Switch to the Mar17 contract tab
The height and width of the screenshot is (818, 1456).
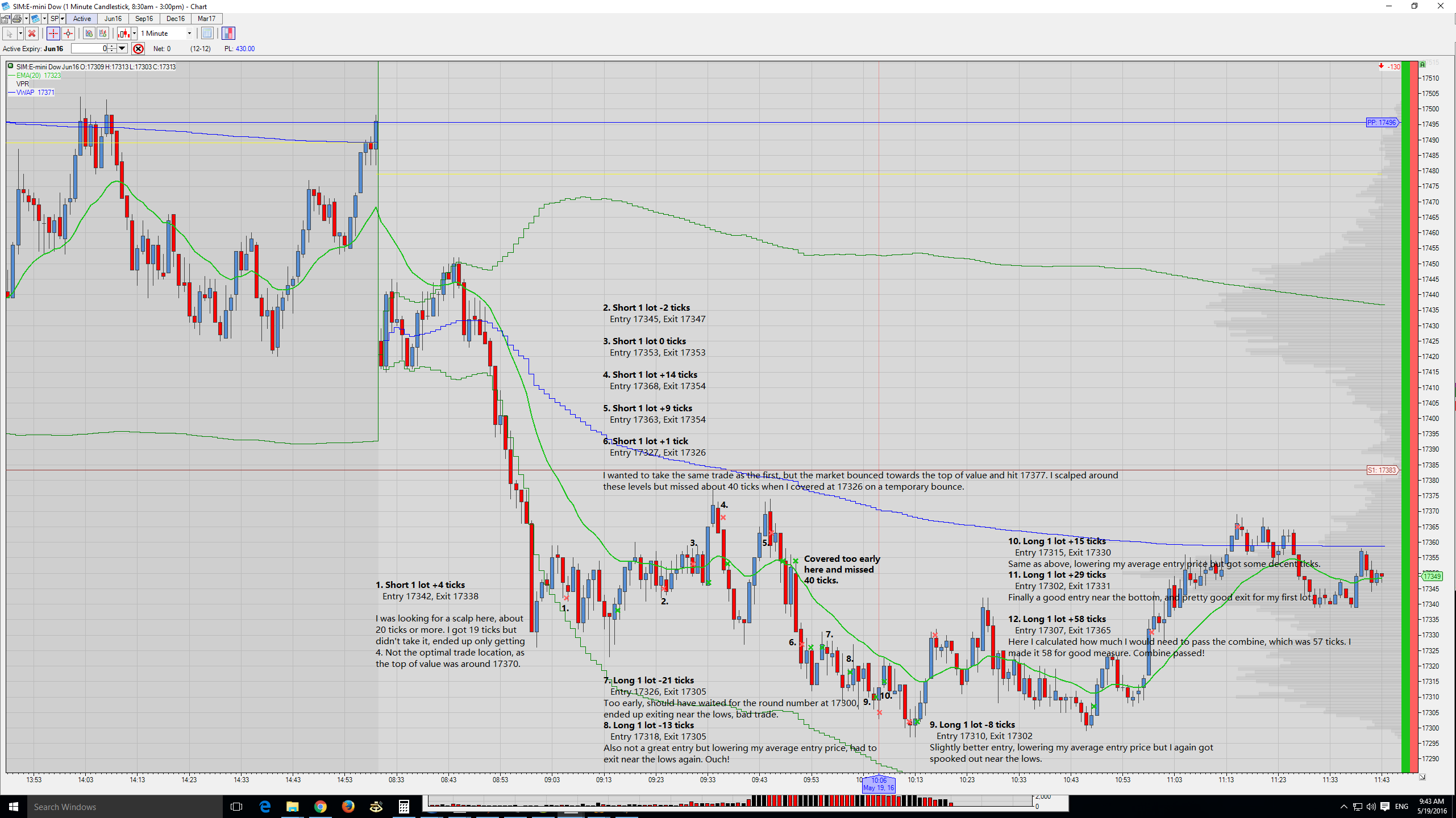click(x=206, y=19)
